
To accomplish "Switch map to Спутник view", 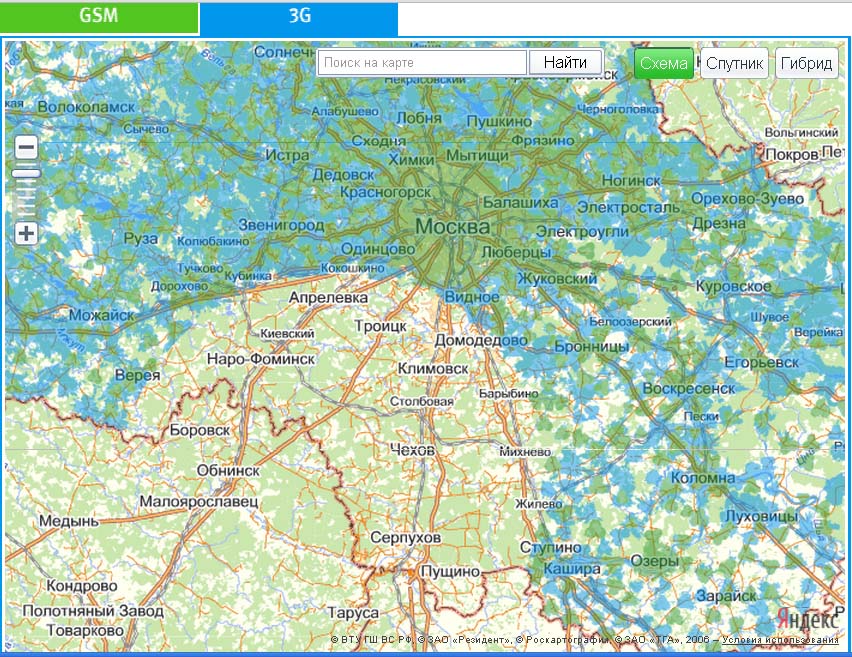I will point(735,63).
